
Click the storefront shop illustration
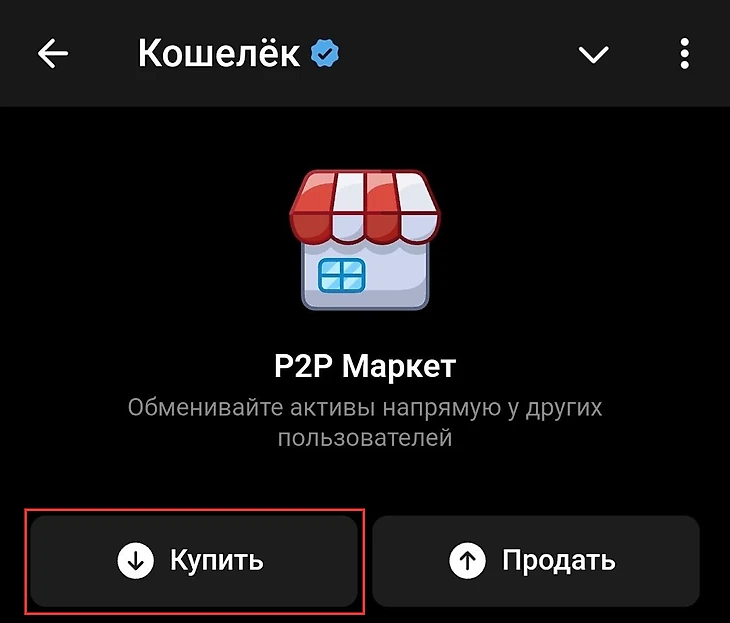pos(365,240)
